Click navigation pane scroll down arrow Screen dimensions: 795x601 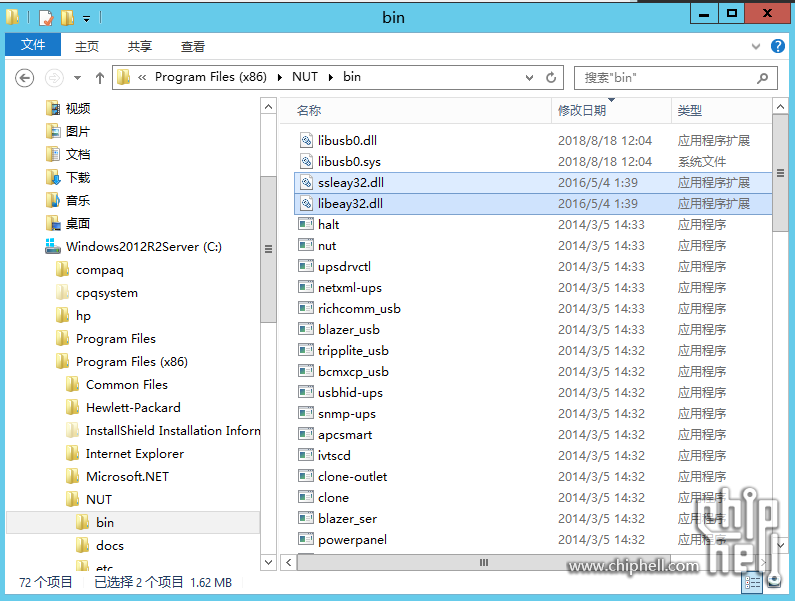pos(268,562)
